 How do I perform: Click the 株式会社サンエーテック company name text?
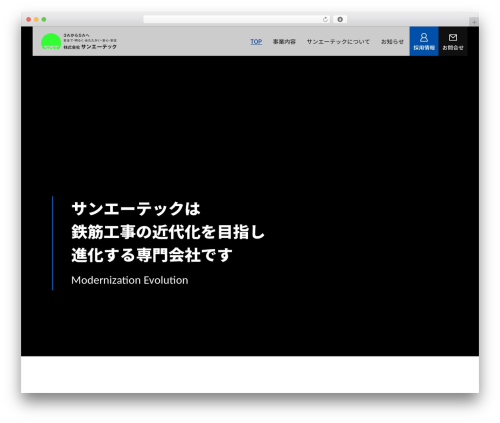pos(90,47)
